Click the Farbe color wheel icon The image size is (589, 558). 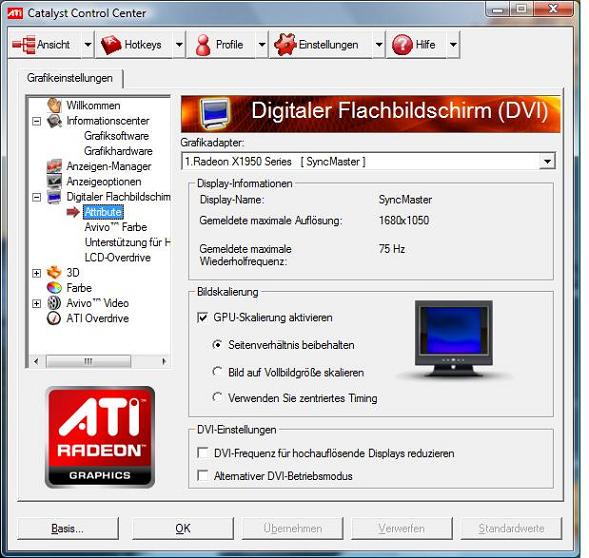coord(54,288)
